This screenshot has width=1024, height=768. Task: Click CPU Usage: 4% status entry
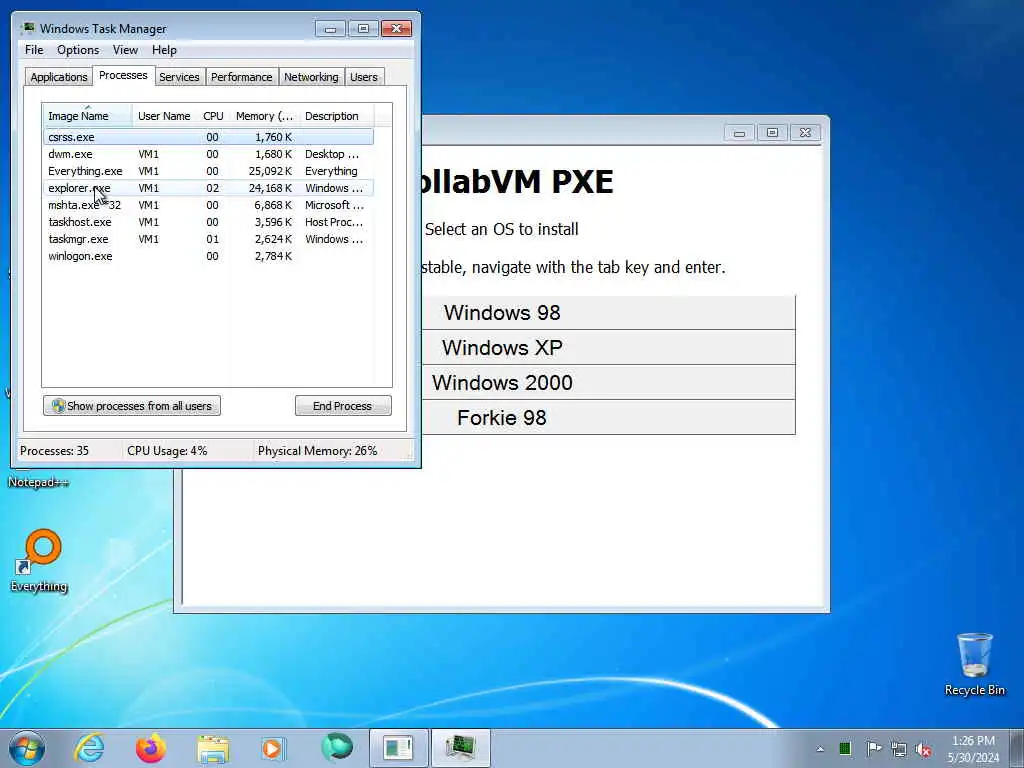167,451
